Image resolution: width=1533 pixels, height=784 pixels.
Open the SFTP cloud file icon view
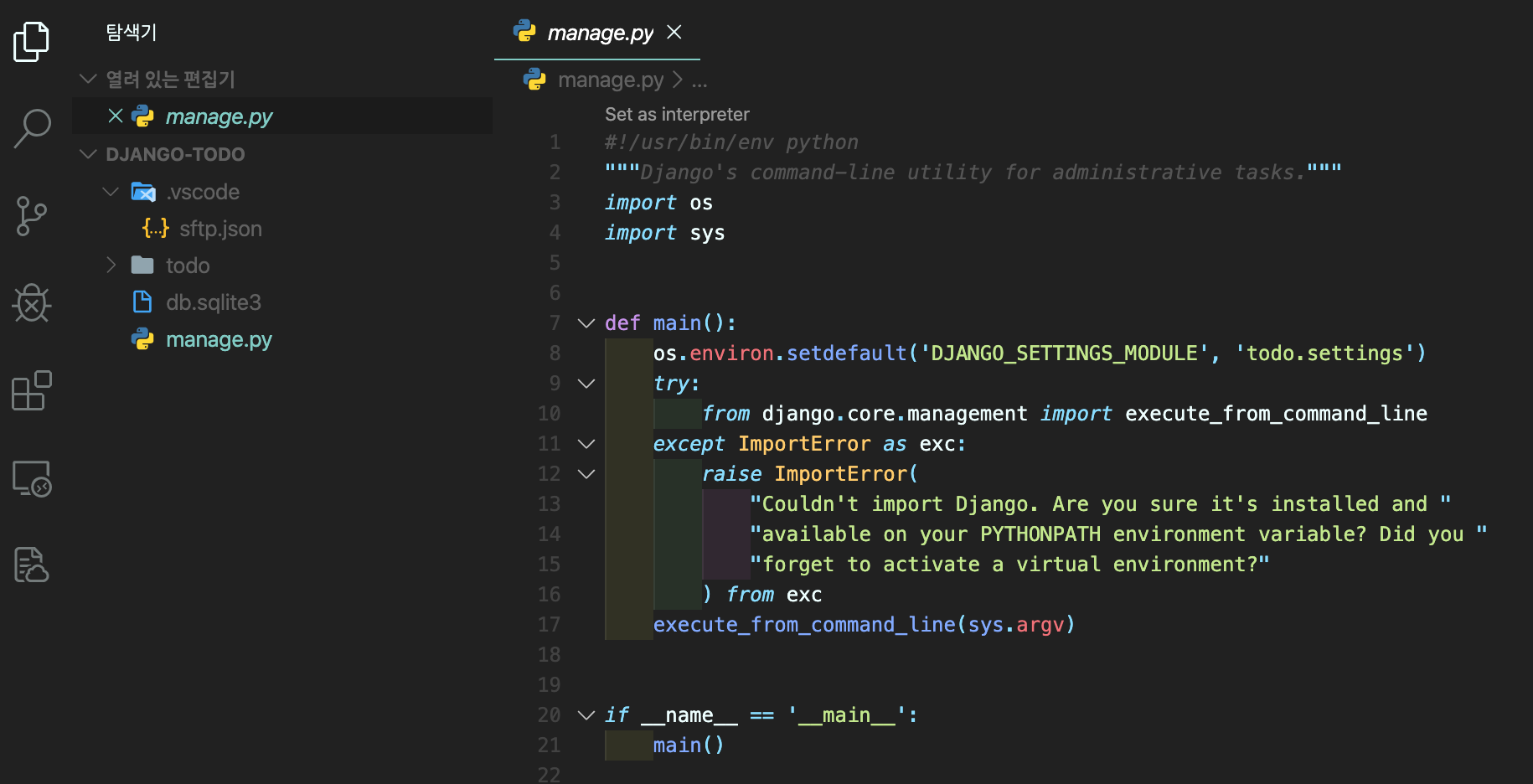[32, 565]
